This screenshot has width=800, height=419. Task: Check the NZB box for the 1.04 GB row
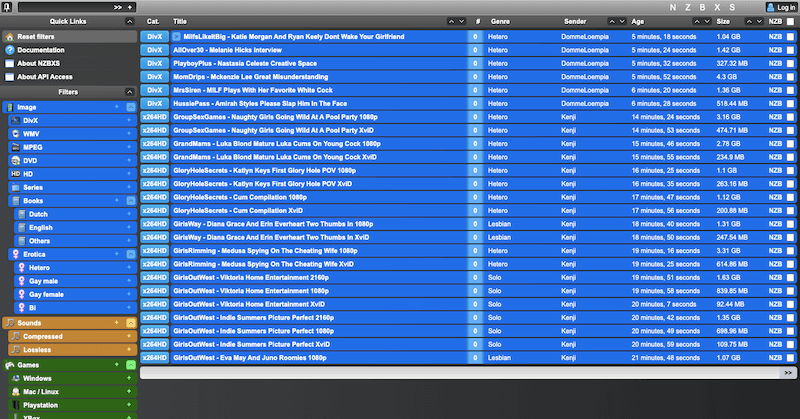click(790, 36)
